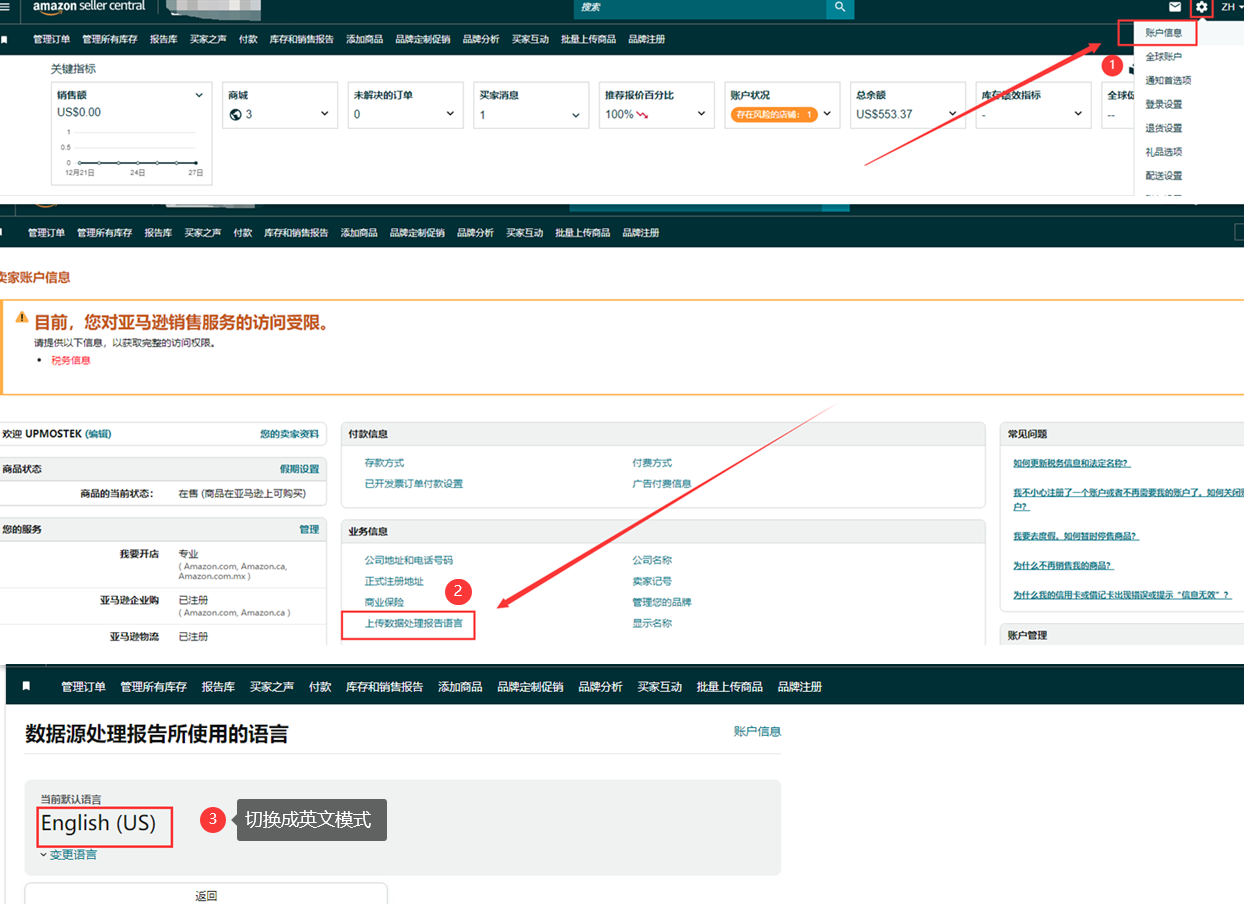The image size is (1244, 904).
Task: Click the 返回 button
Action: click(x=206, y=895)
